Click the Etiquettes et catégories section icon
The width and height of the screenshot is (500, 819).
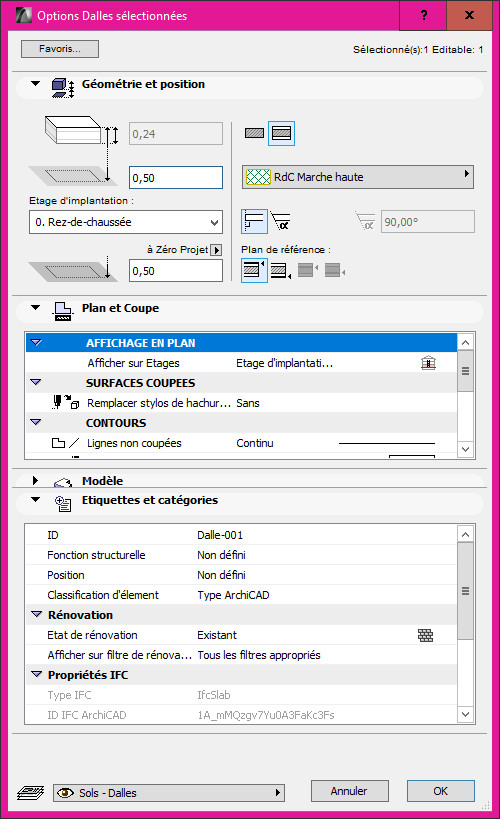(63, 504)
